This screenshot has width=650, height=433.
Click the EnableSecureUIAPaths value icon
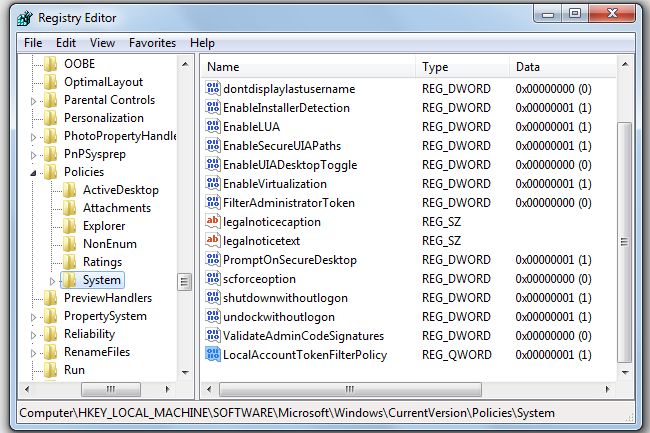[213, 145]
